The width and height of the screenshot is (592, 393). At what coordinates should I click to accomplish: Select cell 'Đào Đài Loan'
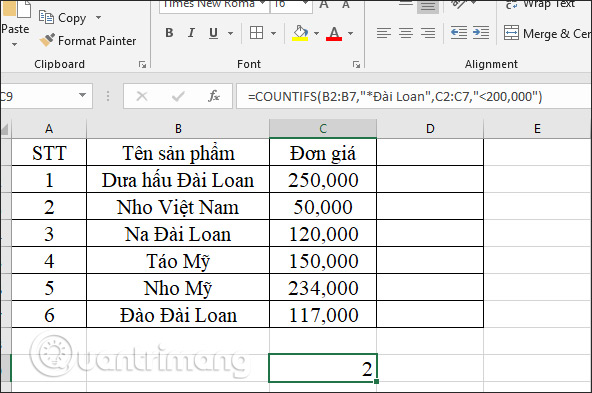click(178, 314)
